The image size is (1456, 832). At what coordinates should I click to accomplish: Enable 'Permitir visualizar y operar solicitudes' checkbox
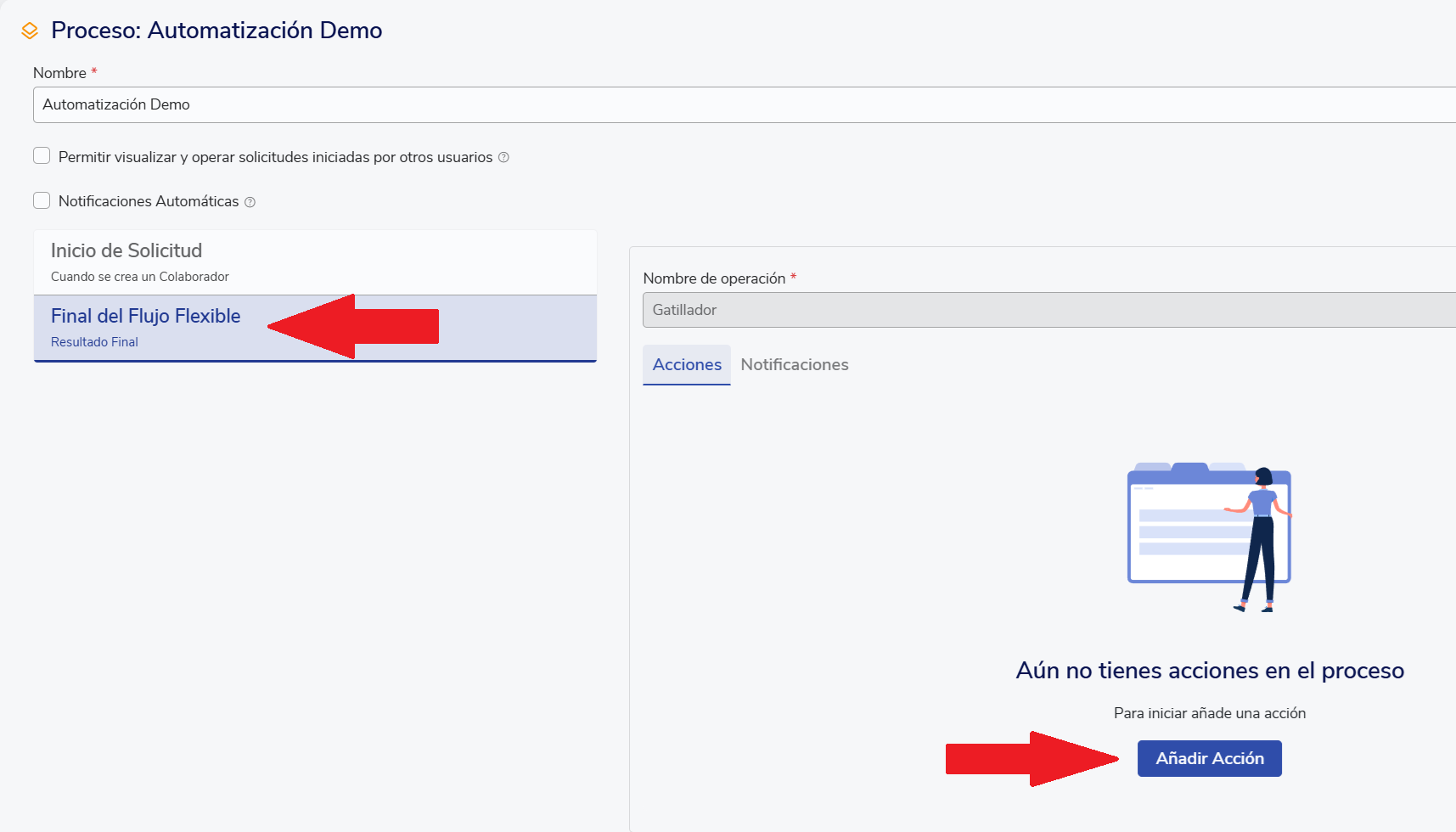42,156
